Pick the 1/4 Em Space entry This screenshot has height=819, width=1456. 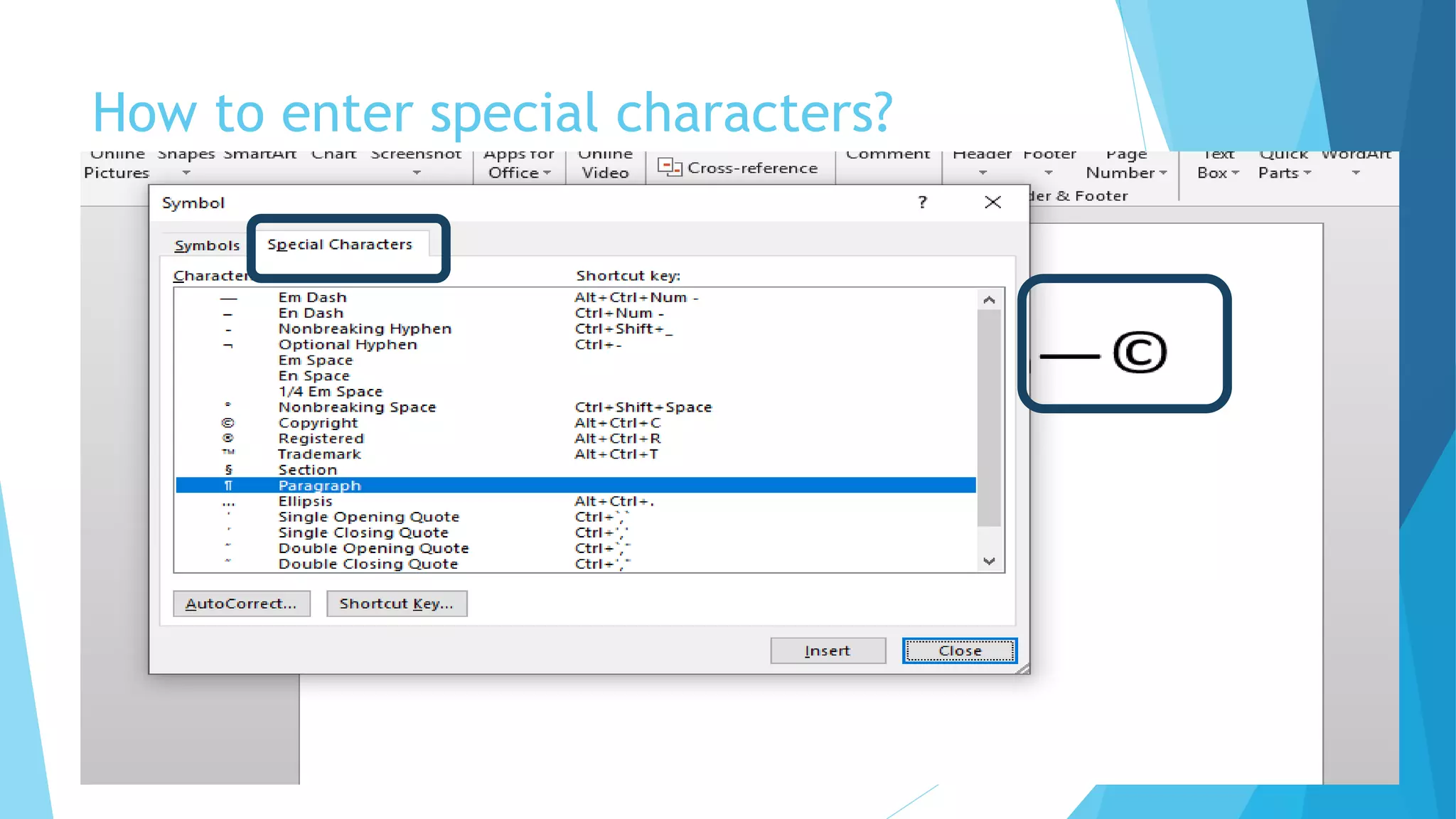[576, 391]
